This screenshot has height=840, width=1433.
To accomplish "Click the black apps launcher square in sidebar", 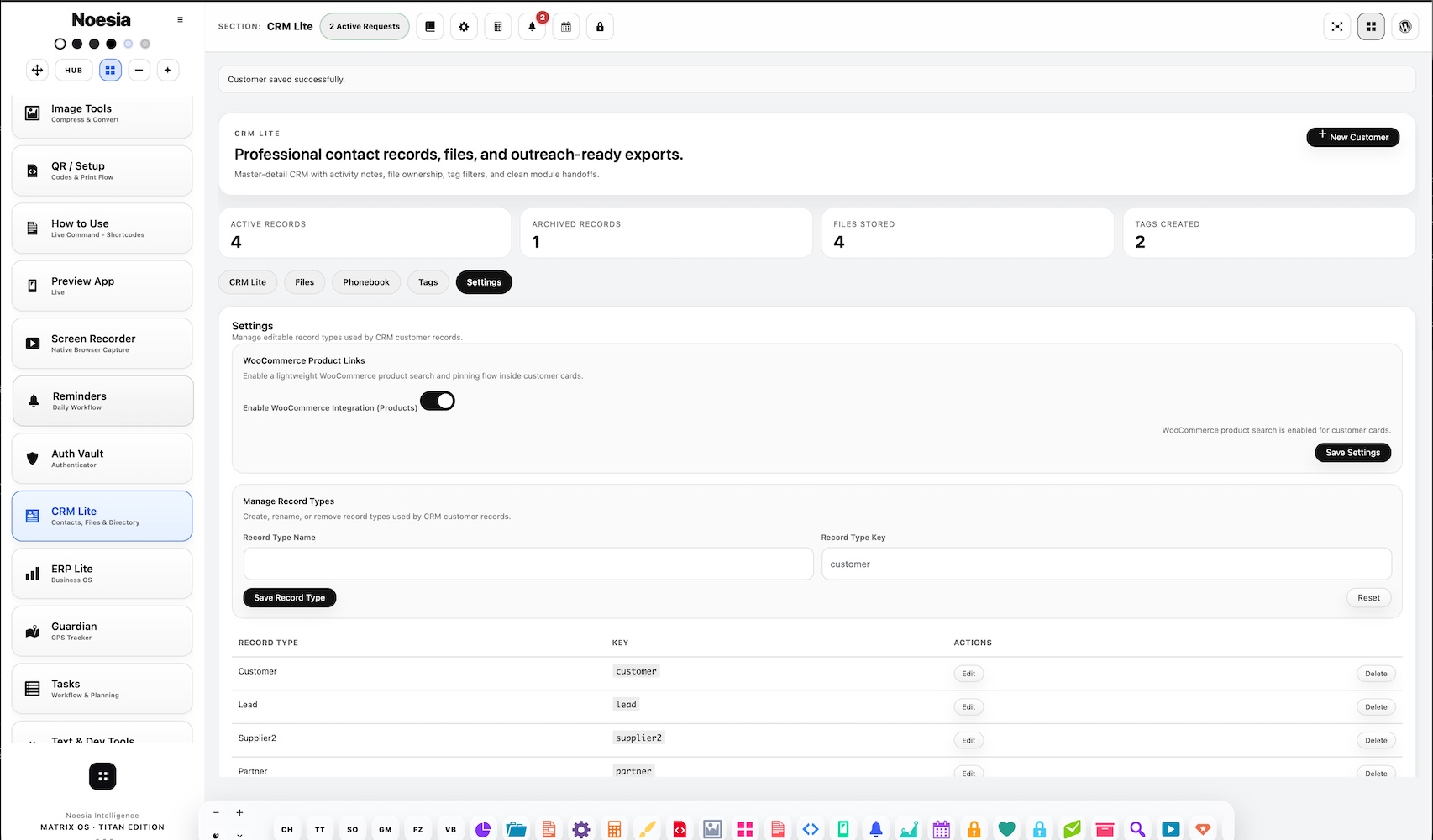I will point(102,776).
